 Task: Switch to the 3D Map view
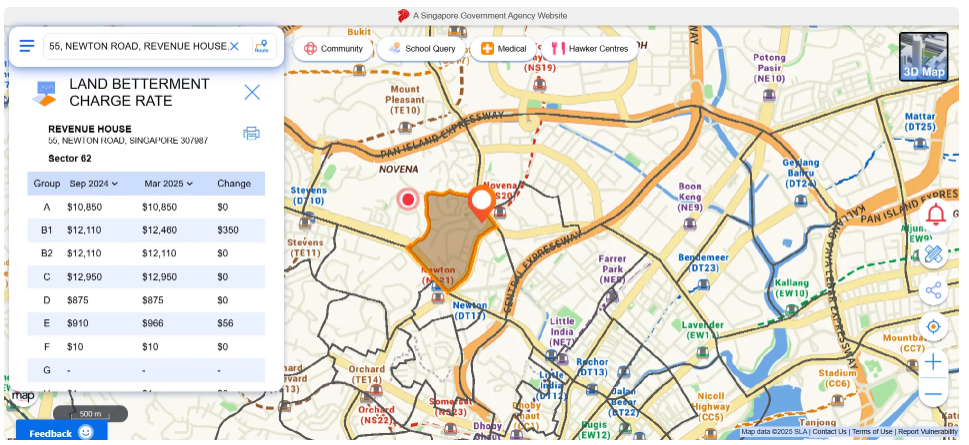(923, 56)
